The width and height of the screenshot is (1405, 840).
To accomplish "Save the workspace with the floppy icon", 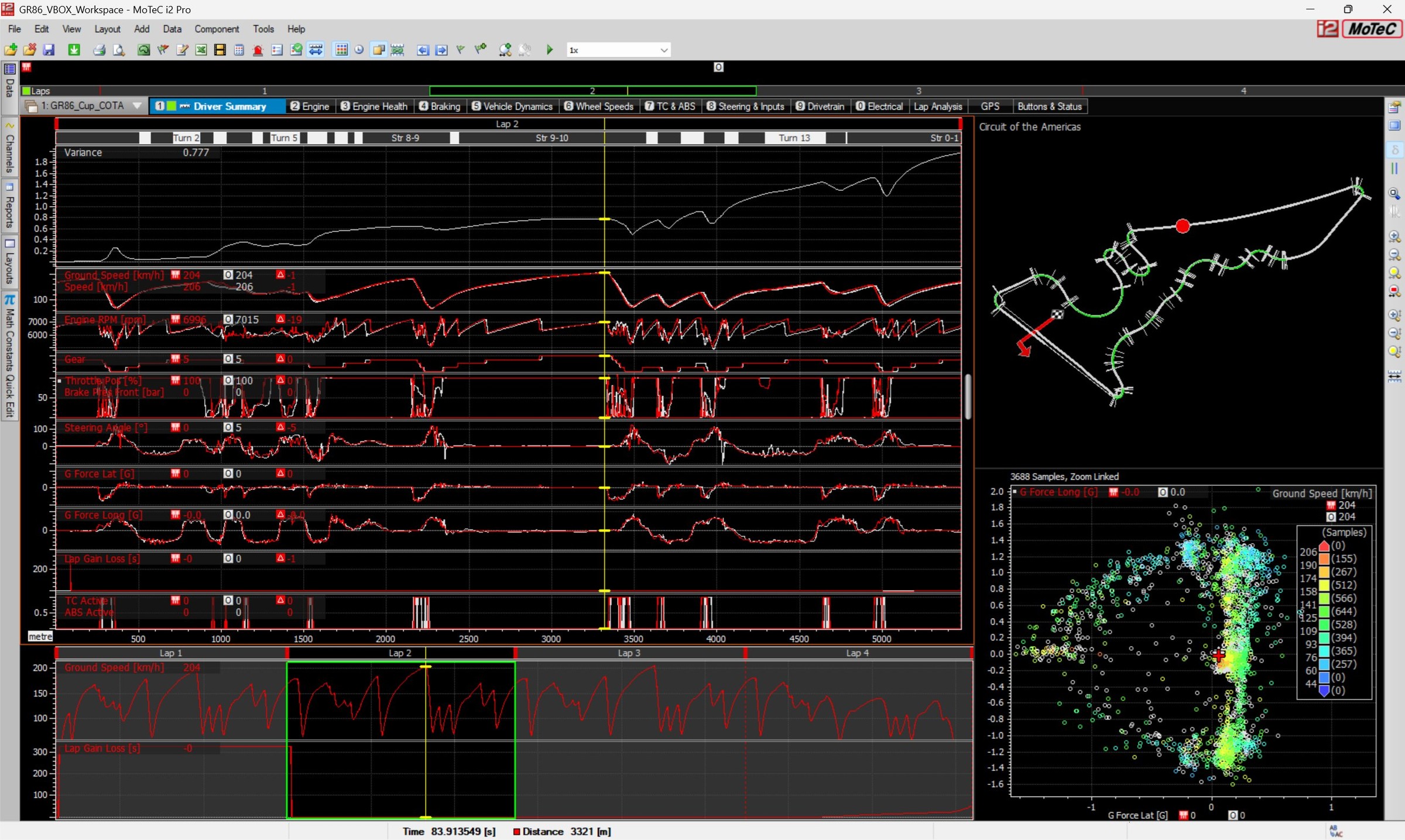I will pyautogui.click(x=49, y=50).
